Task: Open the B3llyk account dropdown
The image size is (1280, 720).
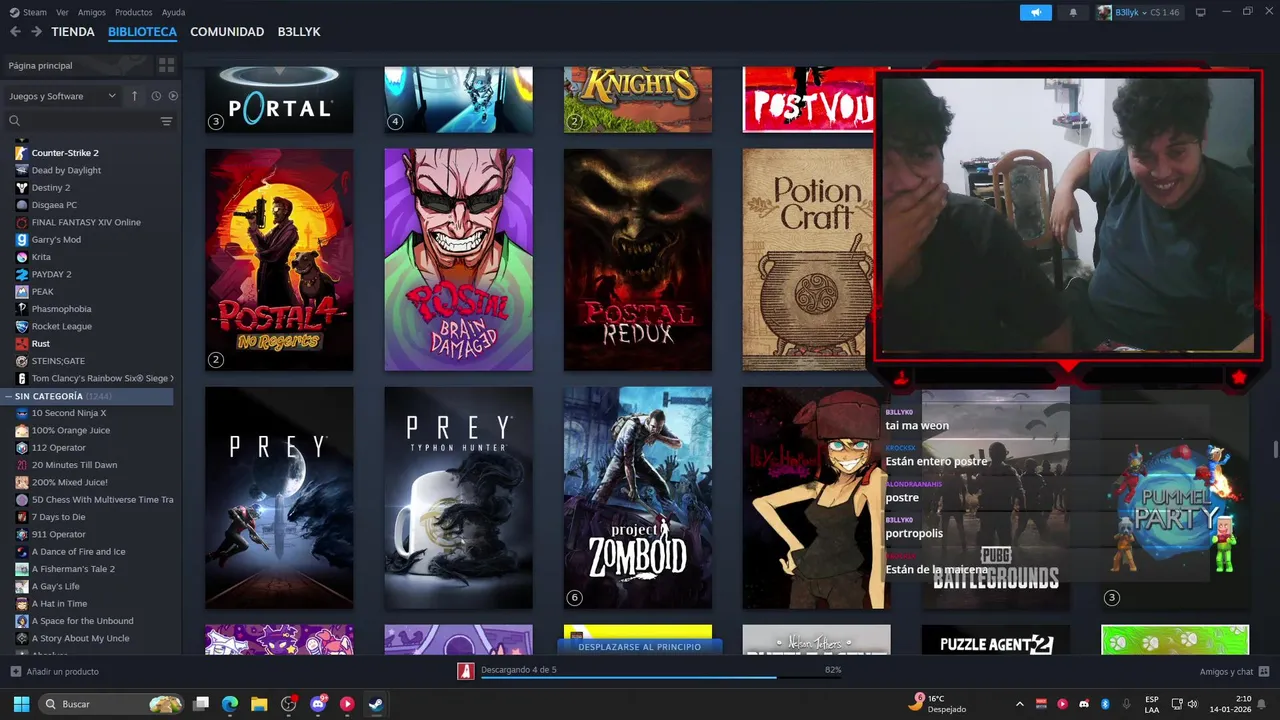Action: tap(1133, 12)
